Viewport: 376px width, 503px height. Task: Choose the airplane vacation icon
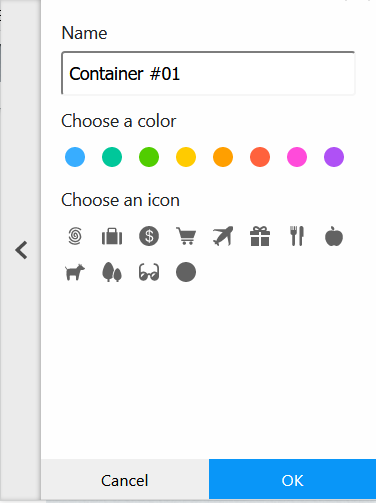tap(223, 236)
